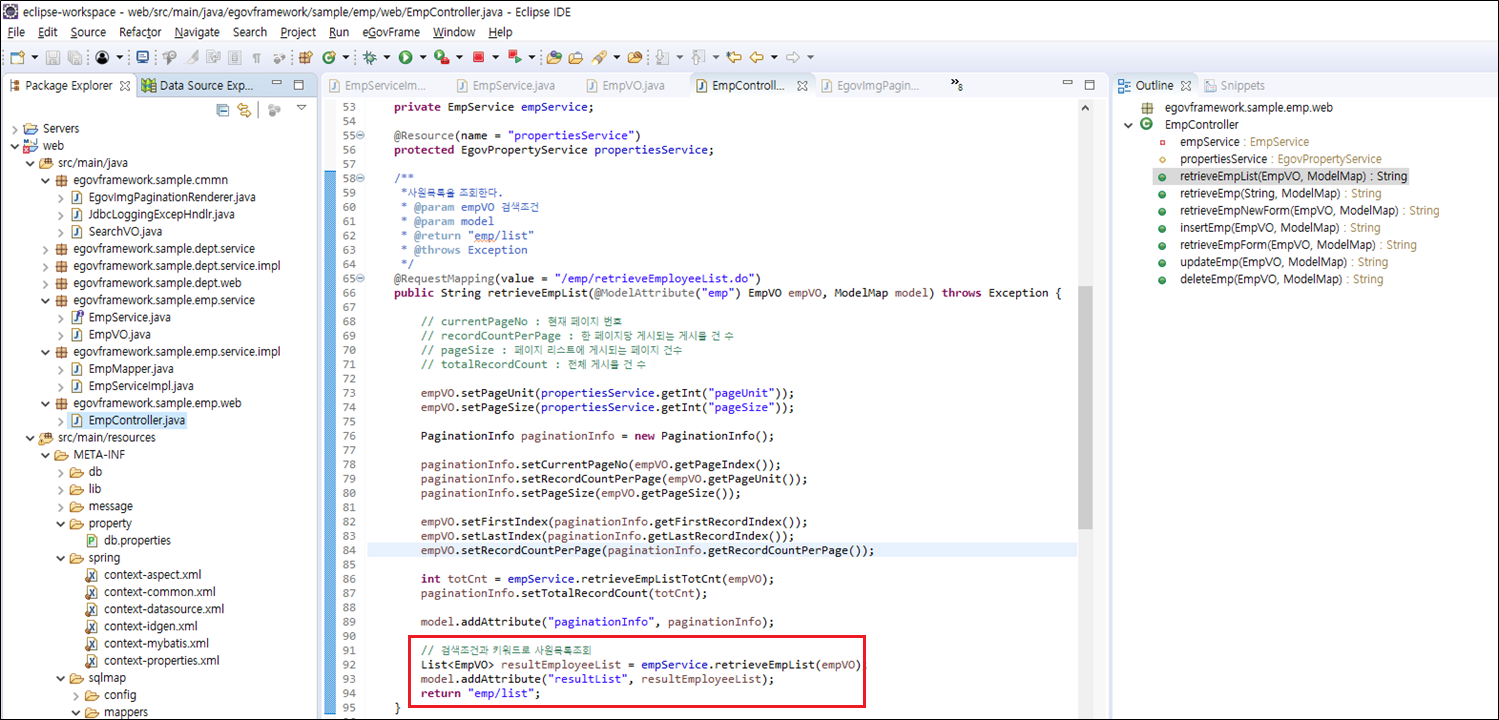Click the New Java Class icon
Image resolution: width=1499 pixels, height=720 pixels.
328,57
